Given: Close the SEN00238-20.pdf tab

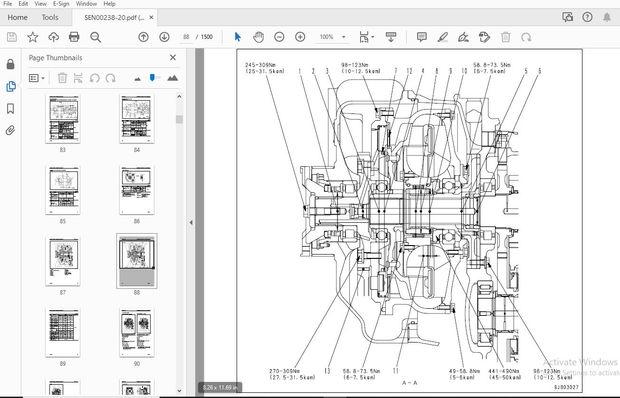Looking at the screenshot, I should 151,17.
